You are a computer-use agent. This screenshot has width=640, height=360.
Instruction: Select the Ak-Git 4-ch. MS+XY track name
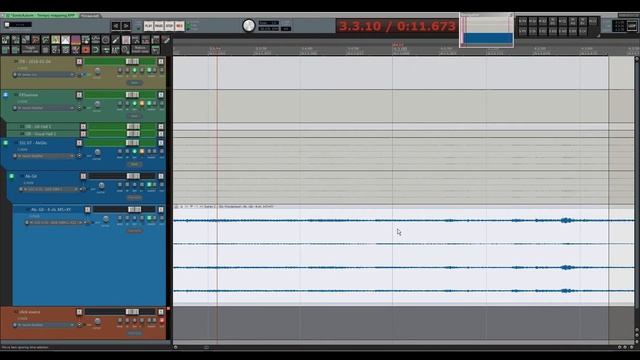pyautogui.click(x=51, y=210)
